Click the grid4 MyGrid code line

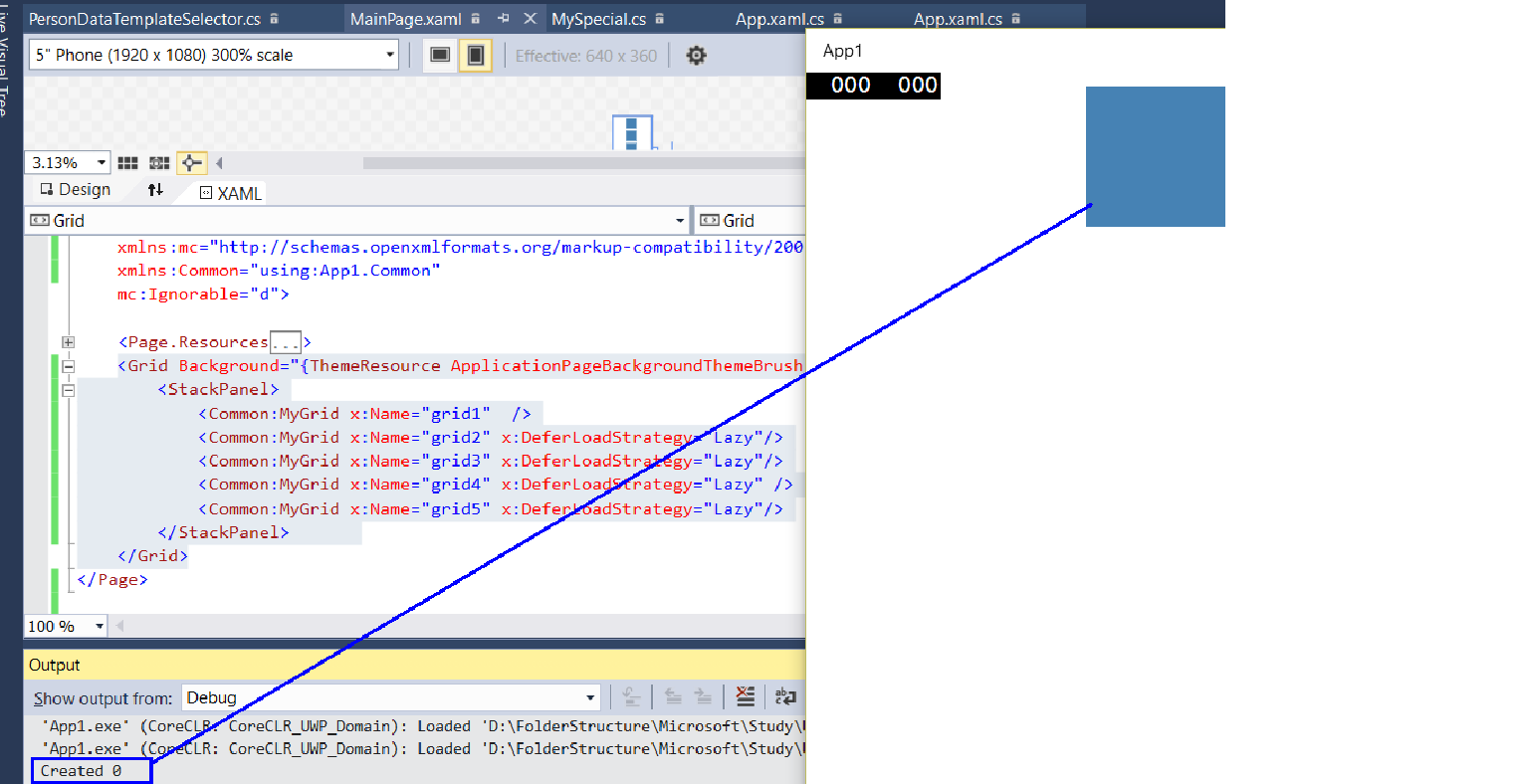pos(495,485)
